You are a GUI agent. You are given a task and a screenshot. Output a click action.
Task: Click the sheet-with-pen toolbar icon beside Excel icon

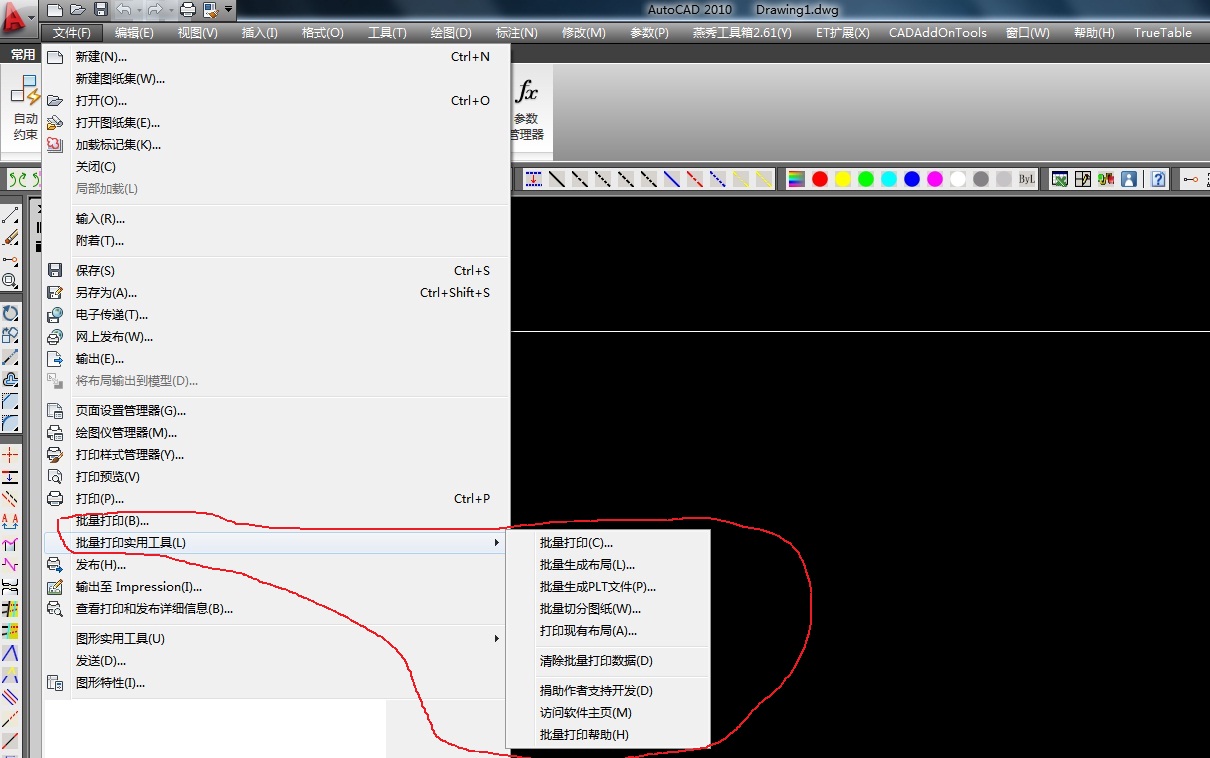[x=1082, y=179]
